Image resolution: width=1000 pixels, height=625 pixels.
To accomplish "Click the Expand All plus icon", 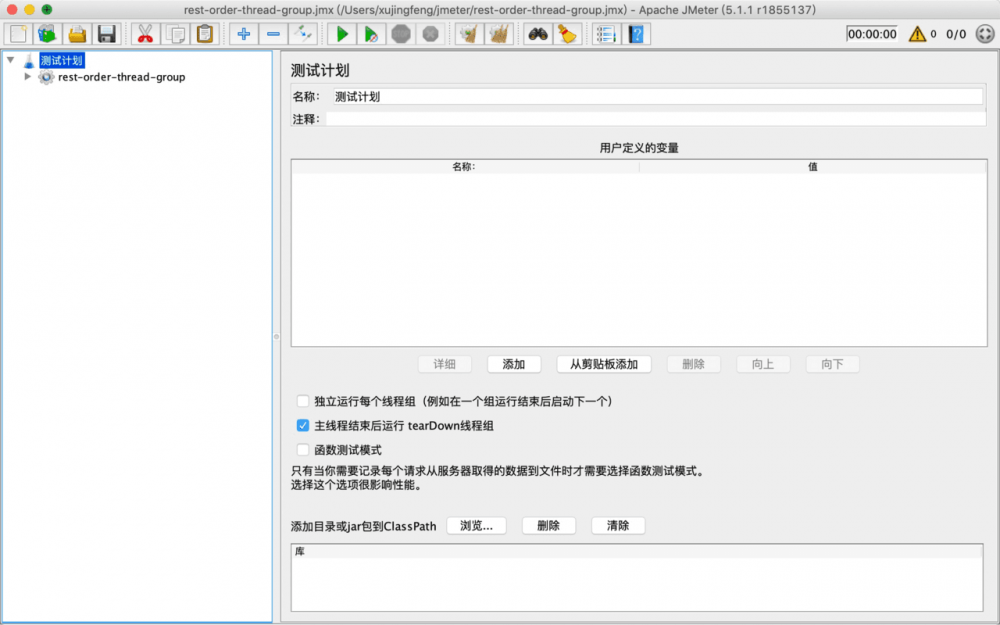I will click(x=243, y=33).
